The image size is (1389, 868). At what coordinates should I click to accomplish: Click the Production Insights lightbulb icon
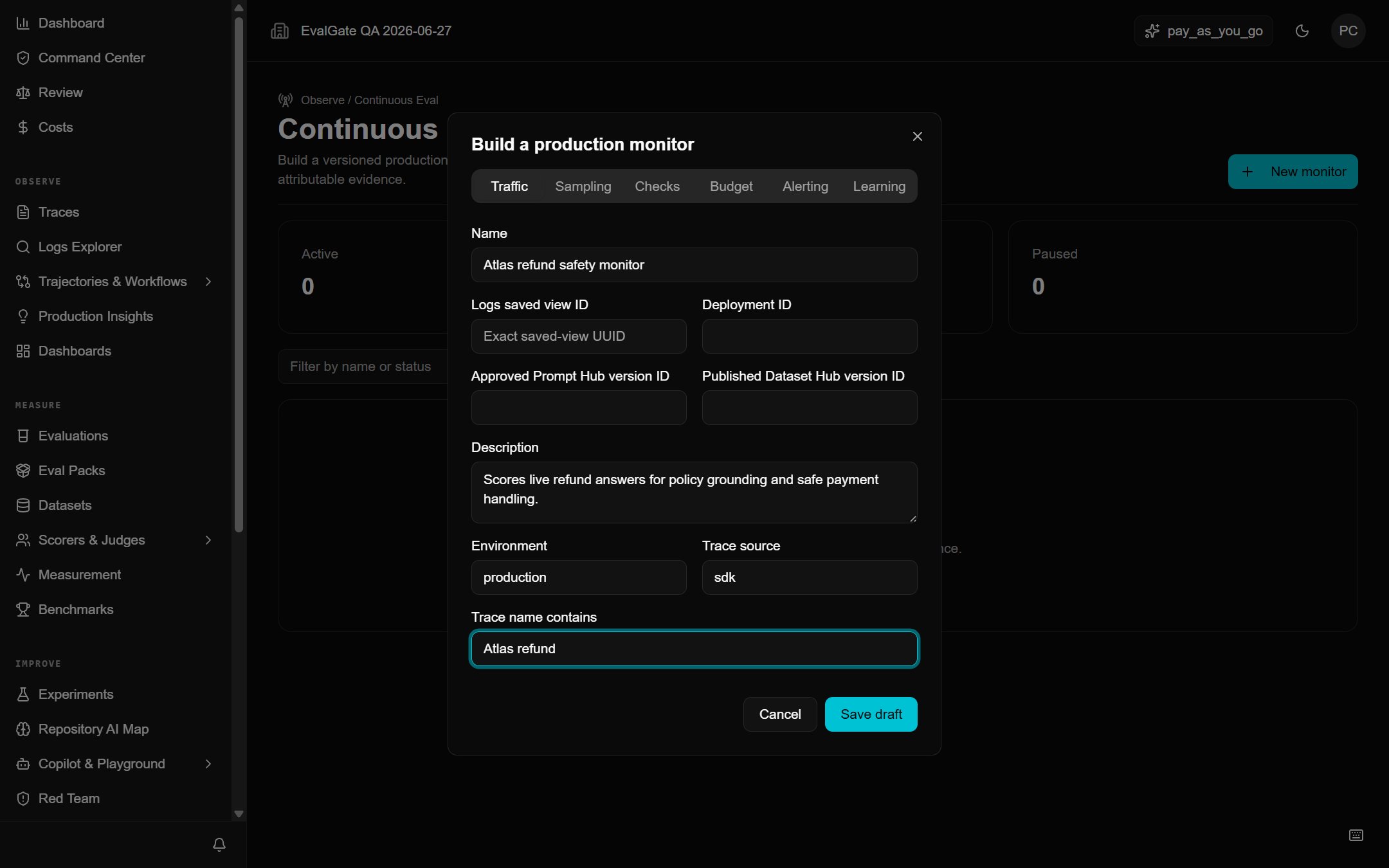click(23, 316)
